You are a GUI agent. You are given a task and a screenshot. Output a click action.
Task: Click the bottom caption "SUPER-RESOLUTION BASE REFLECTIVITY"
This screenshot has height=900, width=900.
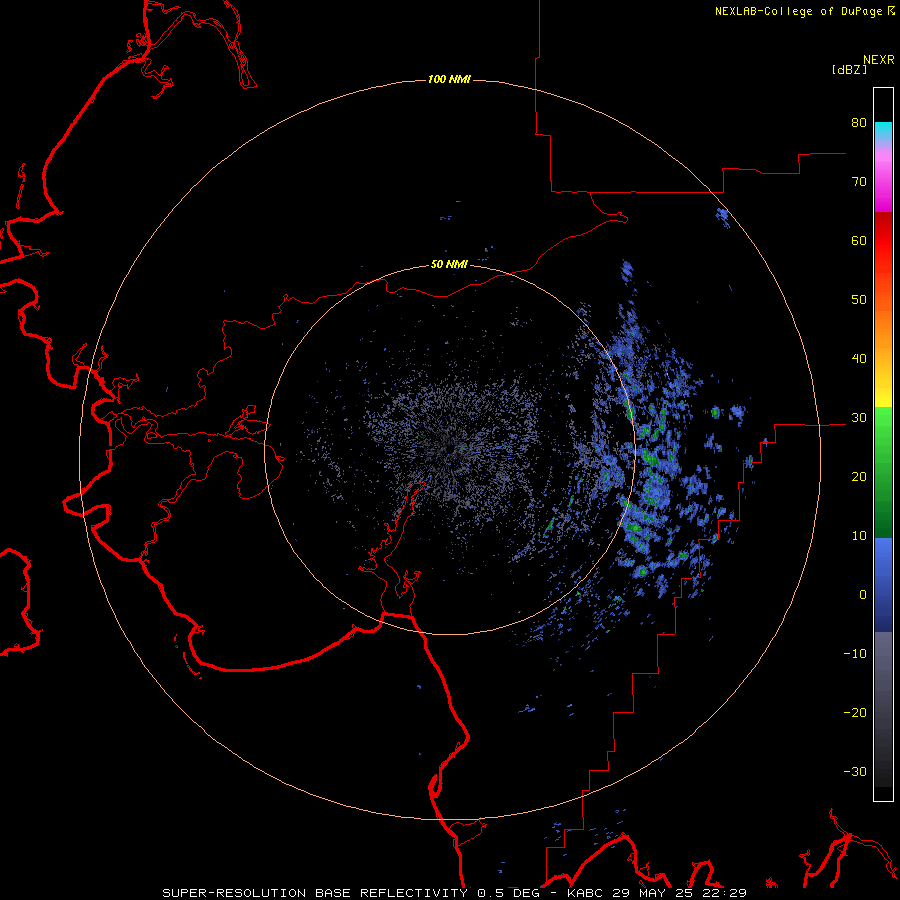point(315,893)
